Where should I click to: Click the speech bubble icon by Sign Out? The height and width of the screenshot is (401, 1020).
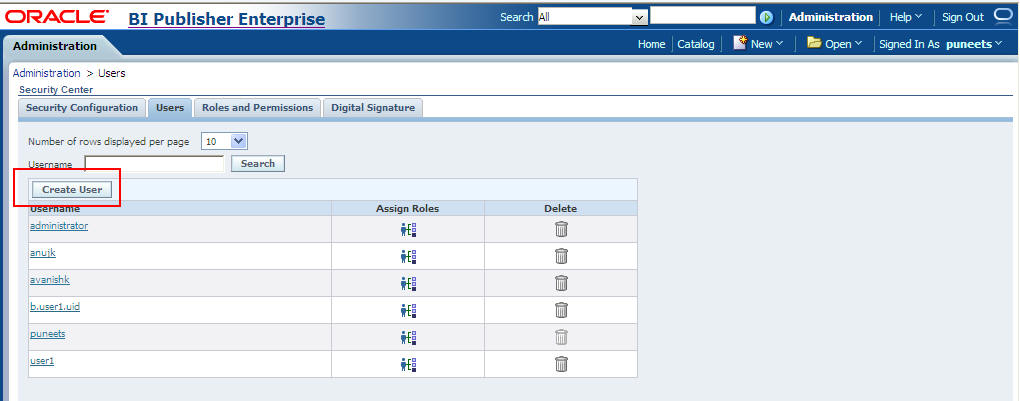point(1002,16)
